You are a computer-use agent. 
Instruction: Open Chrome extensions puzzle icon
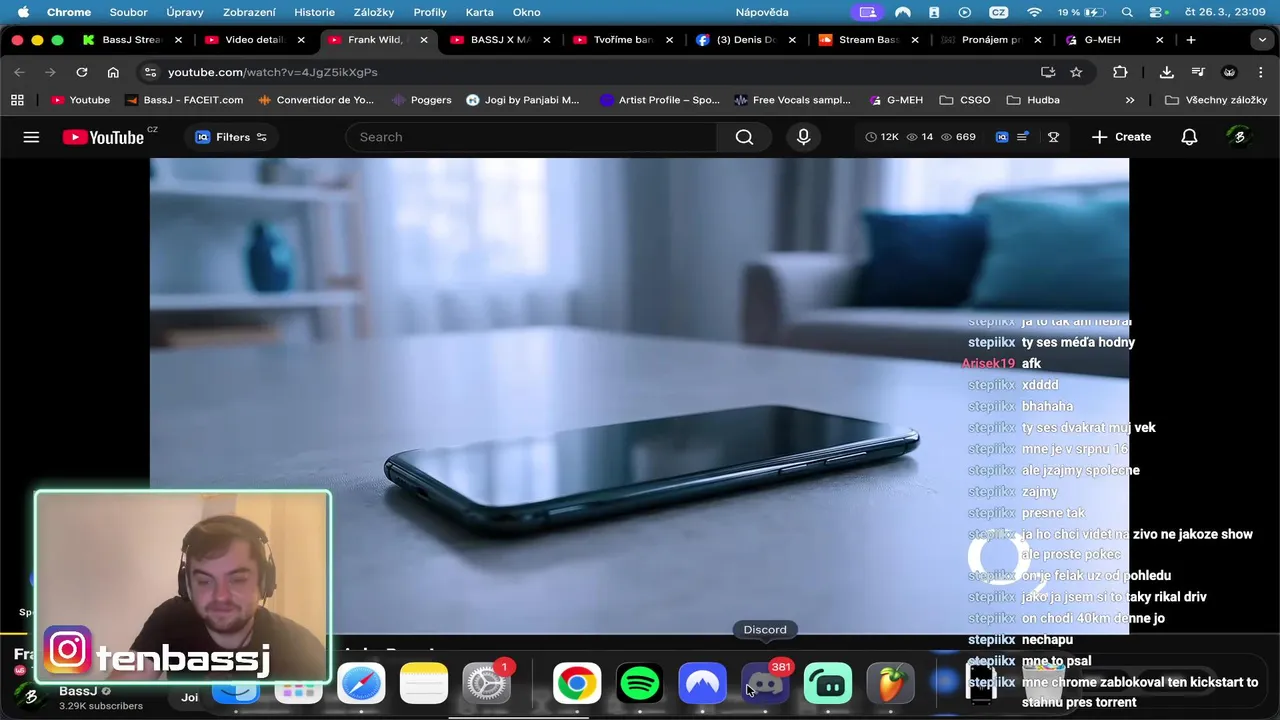coord(1120,72)
